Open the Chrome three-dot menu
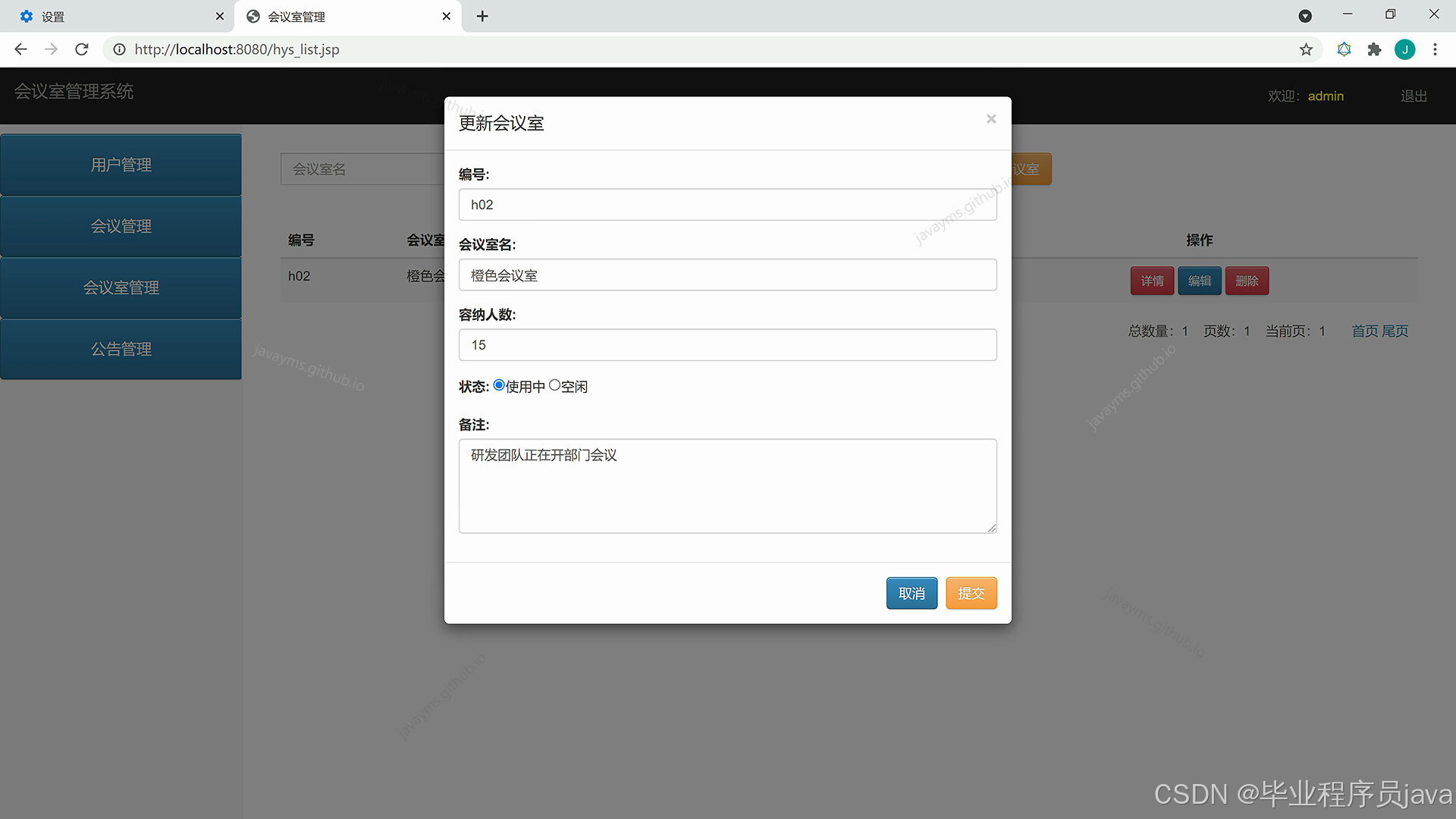The width and height of the screenshot is (1456, 819). coord(1435,49)
